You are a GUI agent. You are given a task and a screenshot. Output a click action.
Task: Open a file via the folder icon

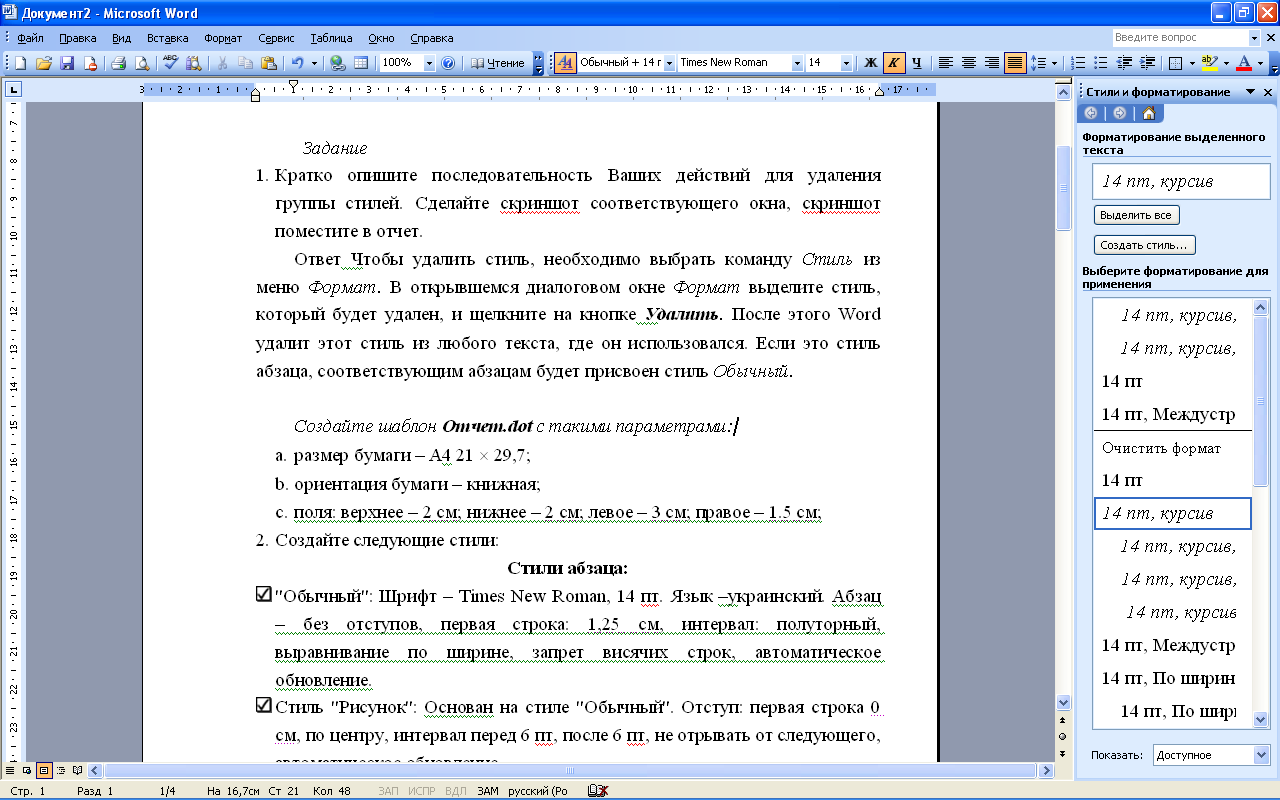(x=44, y=63)
